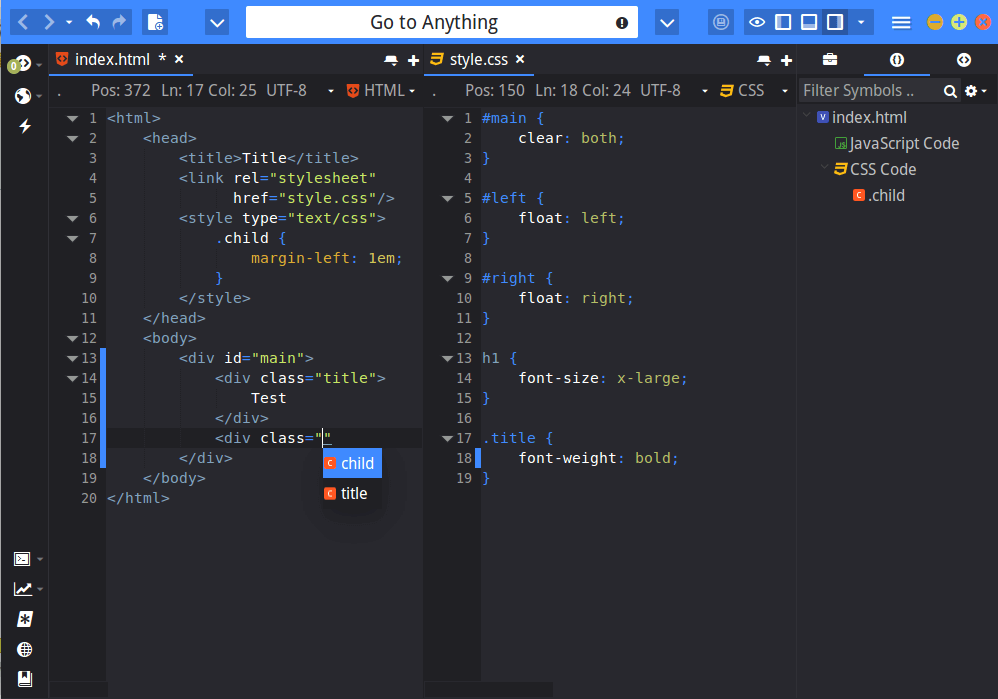This screenshot has height=699, width=998.
Task: Open the main hamburger menu
Action: [901, 23]
